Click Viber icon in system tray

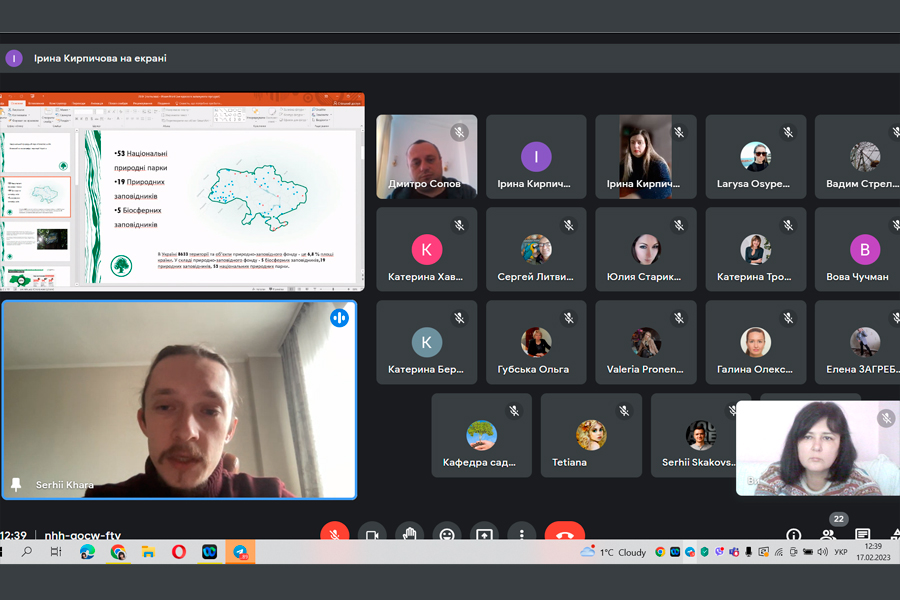(719, 552)
